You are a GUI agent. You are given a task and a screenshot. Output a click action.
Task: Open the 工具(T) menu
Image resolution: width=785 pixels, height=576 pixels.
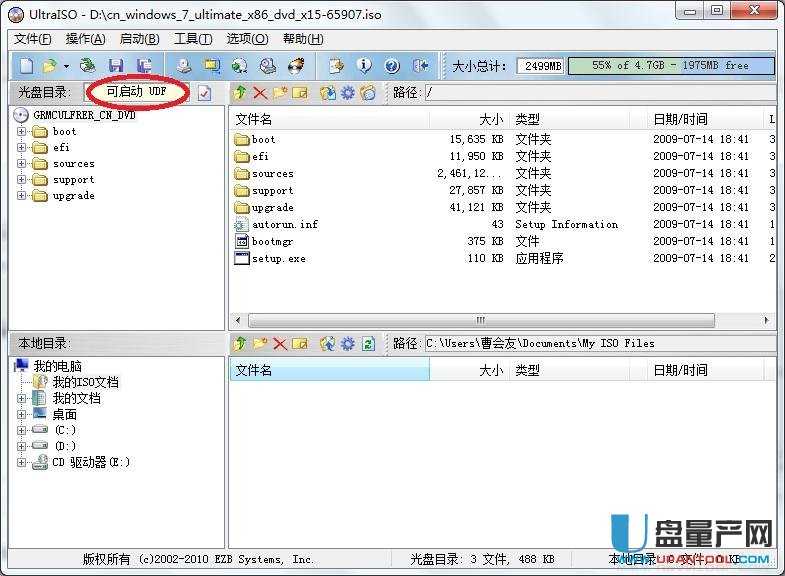pyautogui.click(x=192, y=39)
